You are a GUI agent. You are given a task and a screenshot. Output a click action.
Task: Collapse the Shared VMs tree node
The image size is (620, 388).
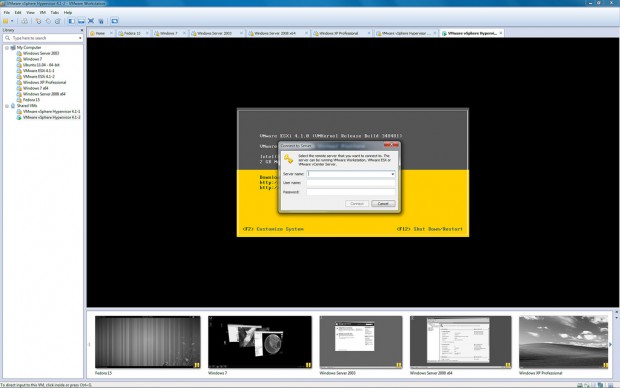tap(7, 106)
